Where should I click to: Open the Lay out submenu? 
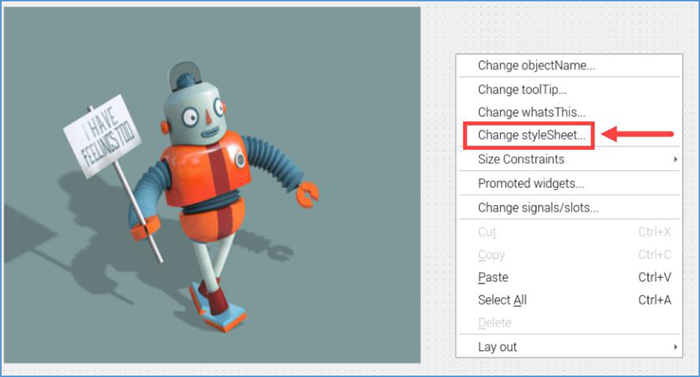click(569, 347)
